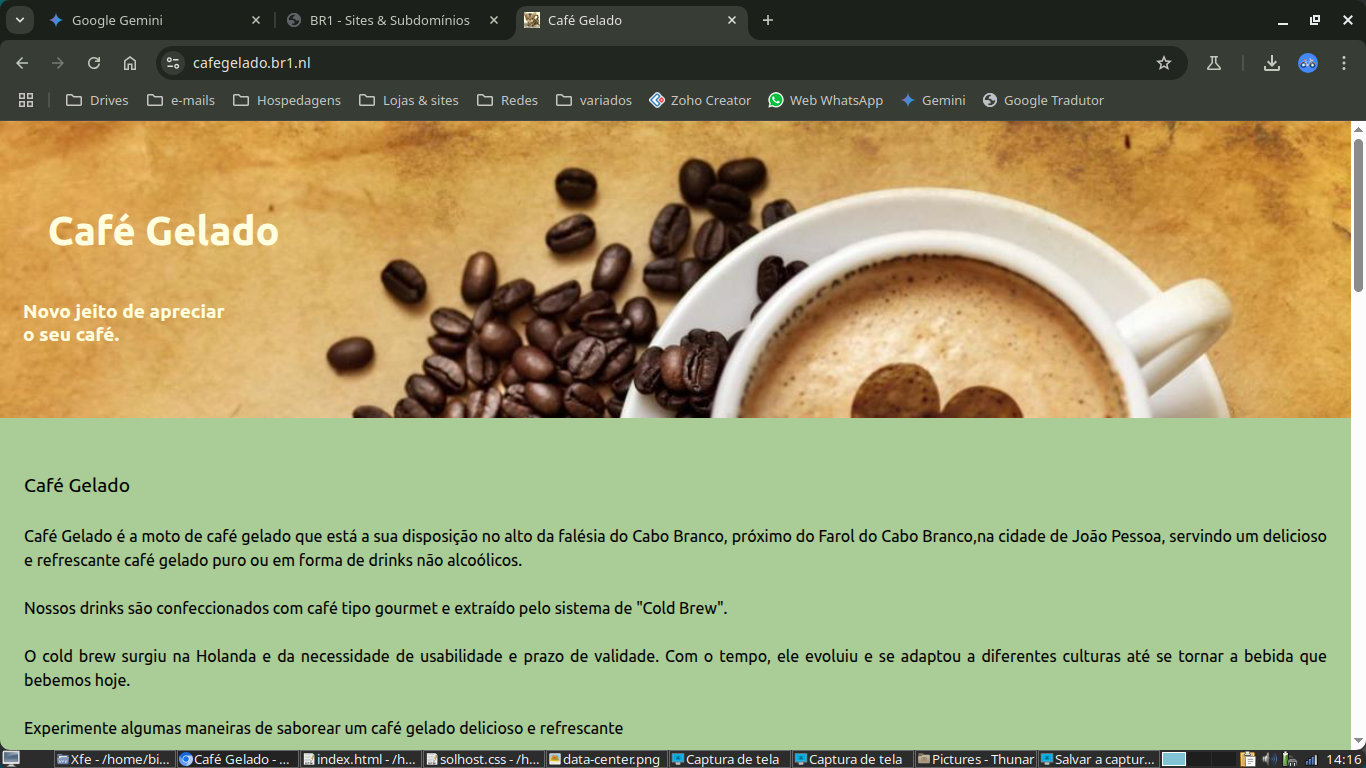Toggle the bookmark star for this page
Screen dimensions: 1366x768
[x=1163, y=62]
